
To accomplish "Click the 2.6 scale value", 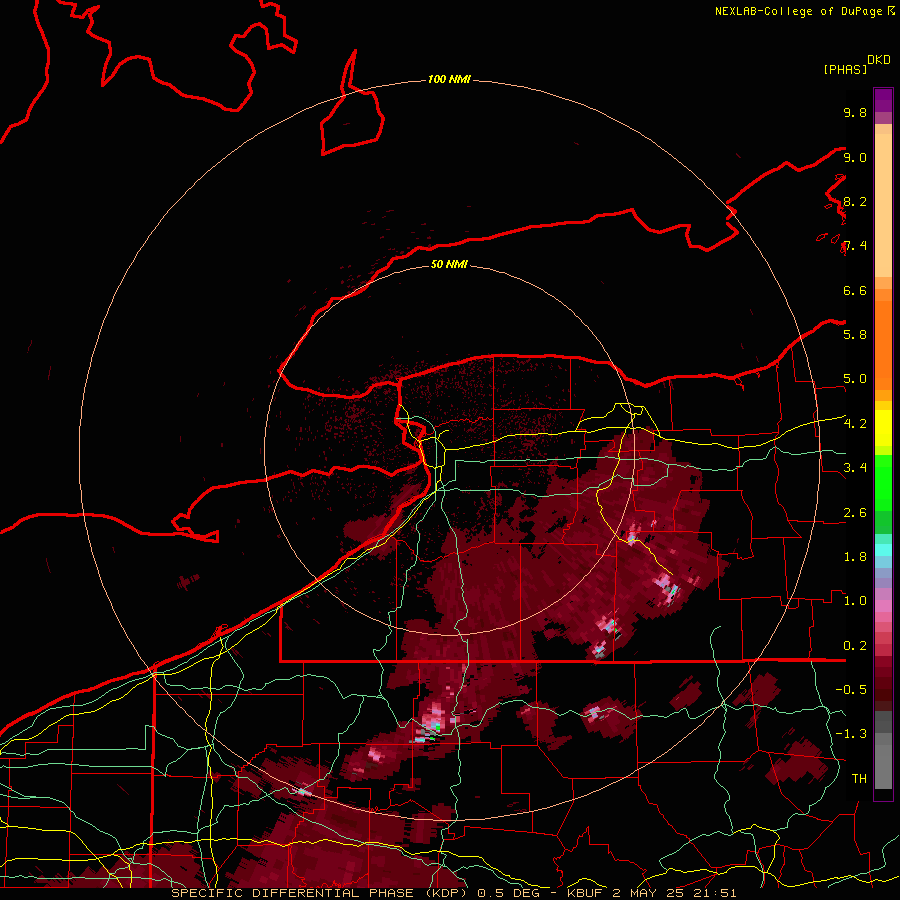I will pos(855,513).
